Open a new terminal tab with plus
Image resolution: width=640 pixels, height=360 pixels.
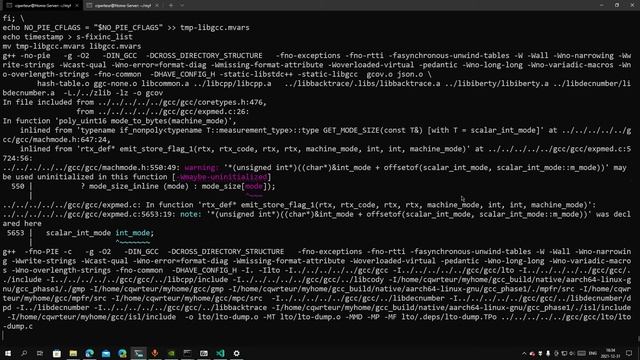[171, 6]
